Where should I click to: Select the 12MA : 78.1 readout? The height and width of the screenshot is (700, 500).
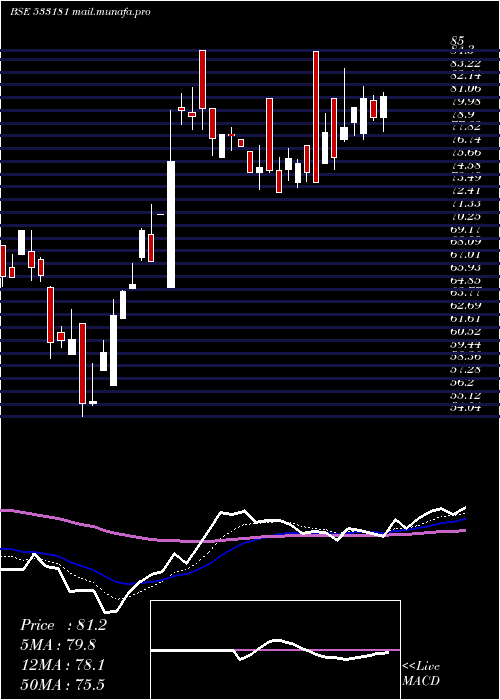(63, 665)
